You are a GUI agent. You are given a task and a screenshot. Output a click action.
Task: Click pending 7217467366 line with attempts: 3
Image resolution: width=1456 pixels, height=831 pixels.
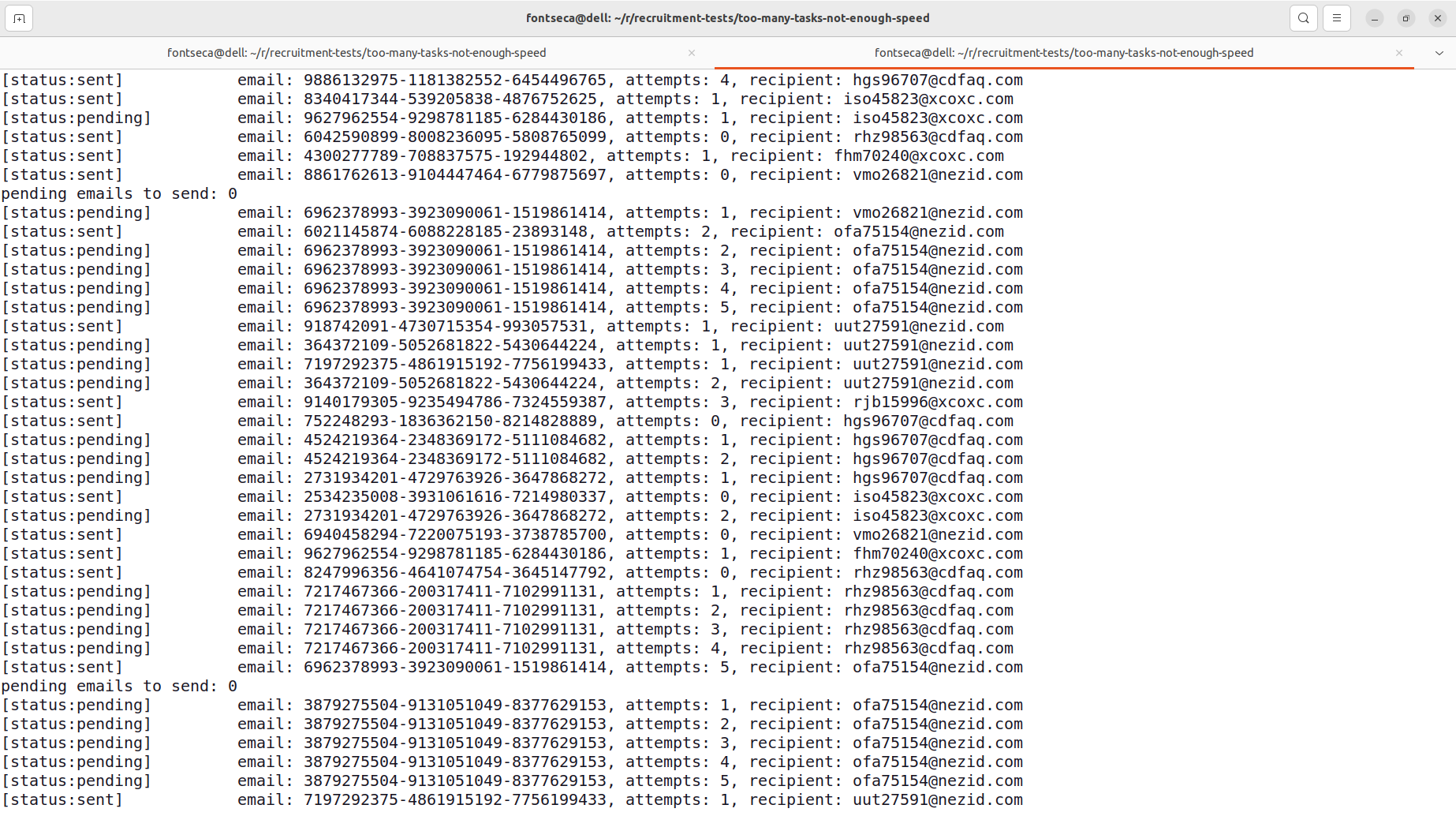507,630
